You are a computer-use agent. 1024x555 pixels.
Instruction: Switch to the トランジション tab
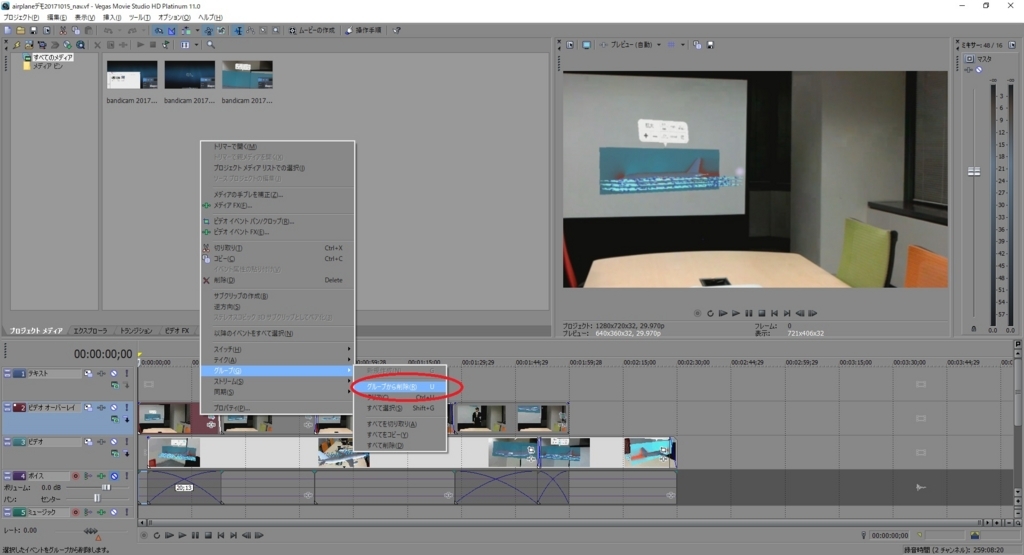(x=136, y=331)
